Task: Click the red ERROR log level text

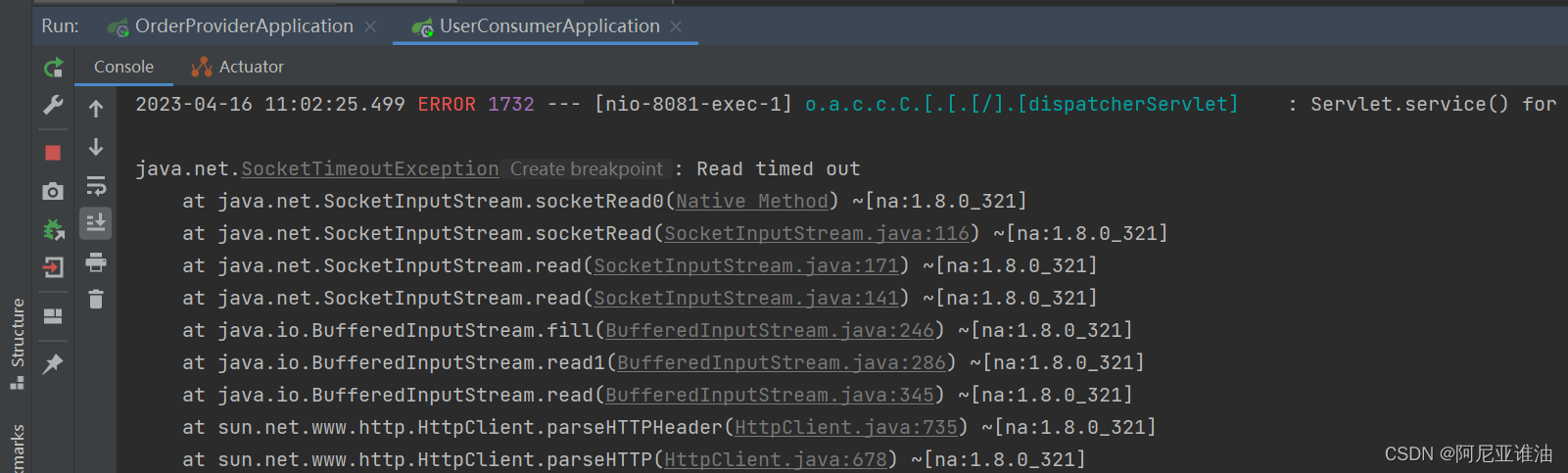Action: (447, 104)
